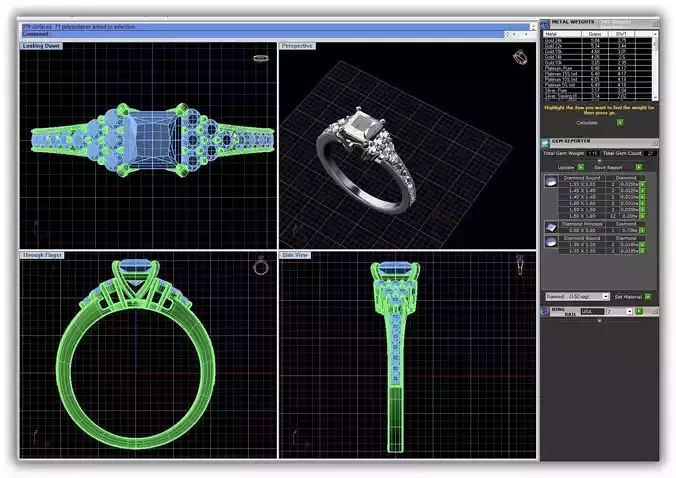676x478 pixels.
Task: Click green arrow on the 1.40 X 1.40 row
Action: point(642,197)
